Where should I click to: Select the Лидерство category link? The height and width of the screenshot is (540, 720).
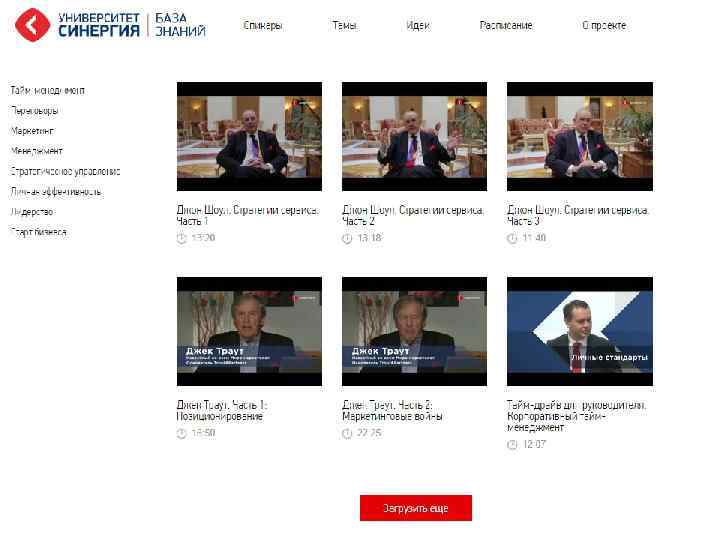[32, 212]
